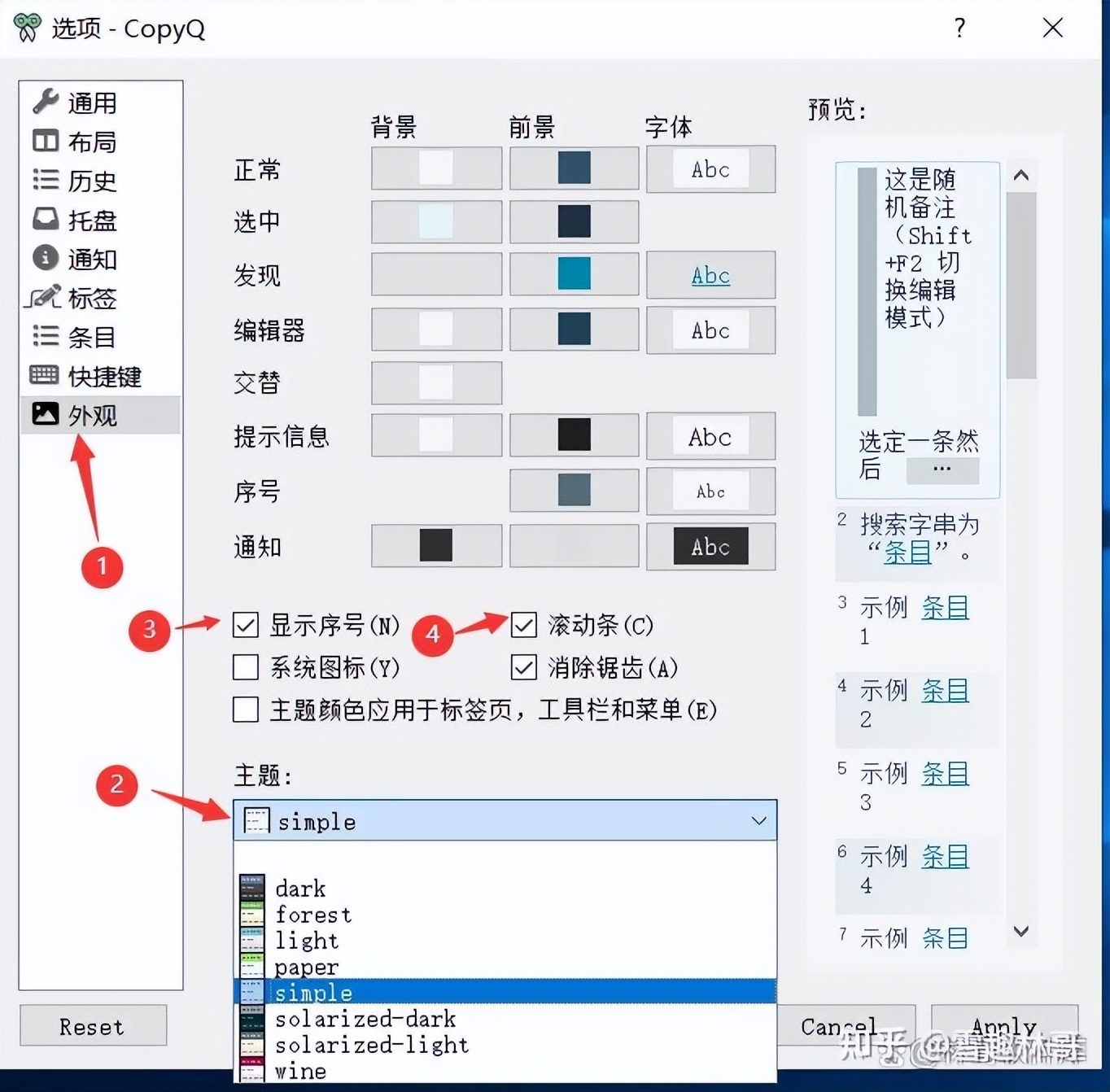This screenshot has width=1110, height=1092.
Task: Click the preview list down arrow
Action: (x=1021, y=931)
